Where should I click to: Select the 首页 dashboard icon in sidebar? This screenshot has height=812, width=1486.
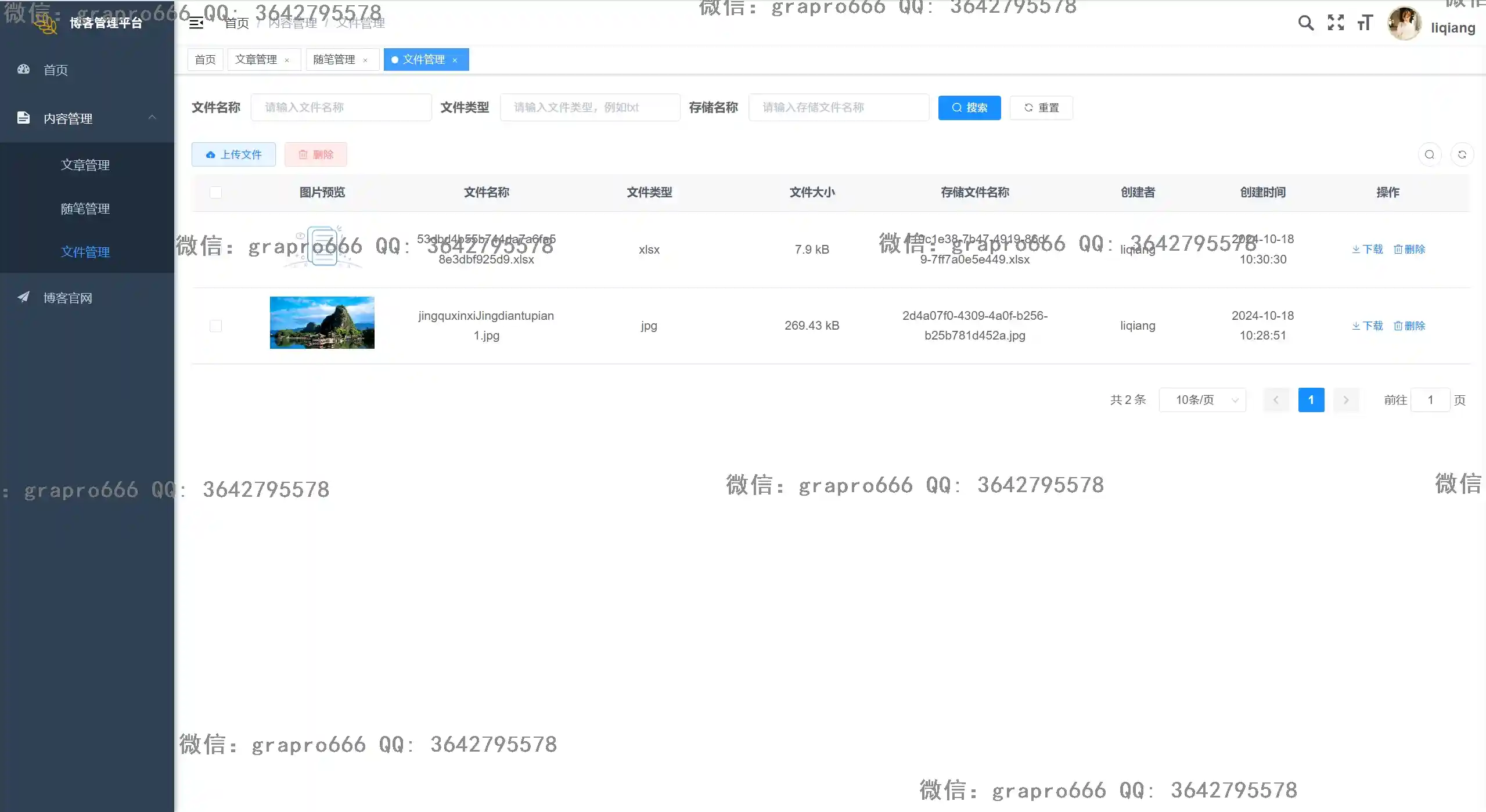(23, 70)
